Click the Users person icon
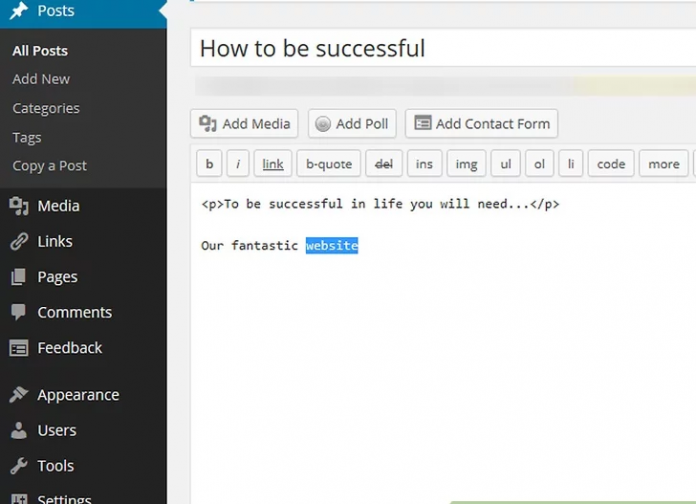Image resolution: width=696 pixels, height=504 pixels. click(19, 430)
